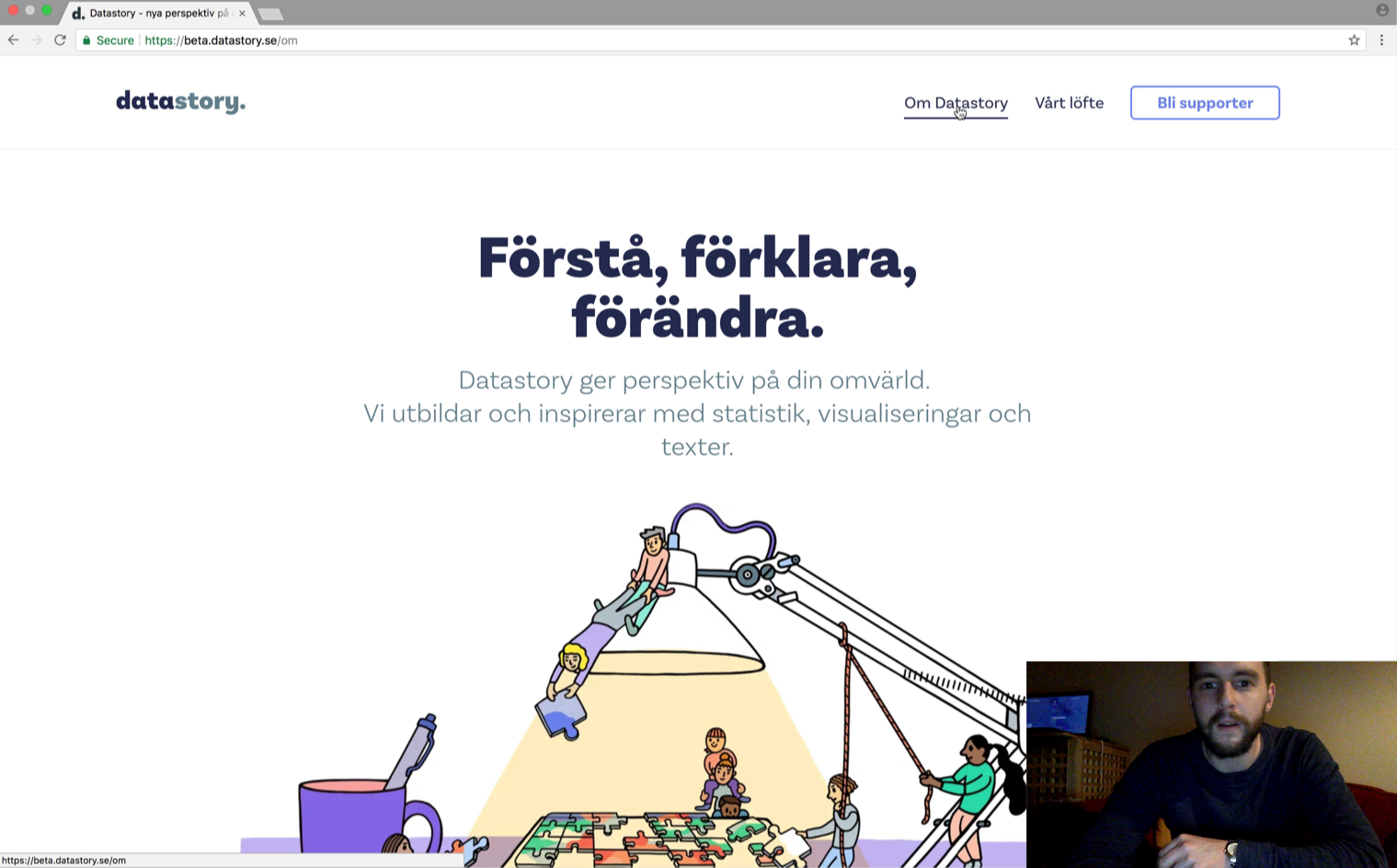The image size is (1397, 868).
Task: Click the green macOS fullscreen window button
Action: [x=47, y=10]
